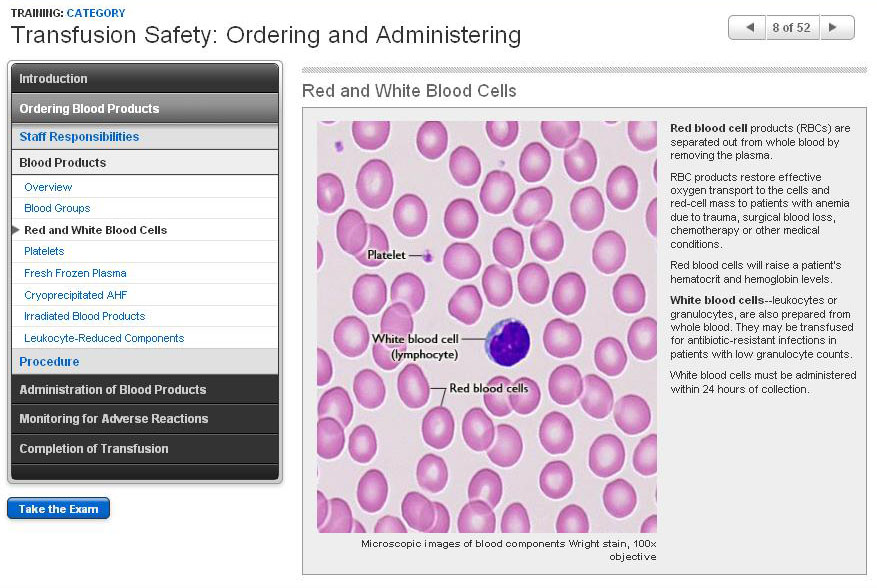Image resolution: width=877 pixels, height=588 pixels.
Task: Open the Leukocyte-Reduced Components page
Action: point(104,338)
